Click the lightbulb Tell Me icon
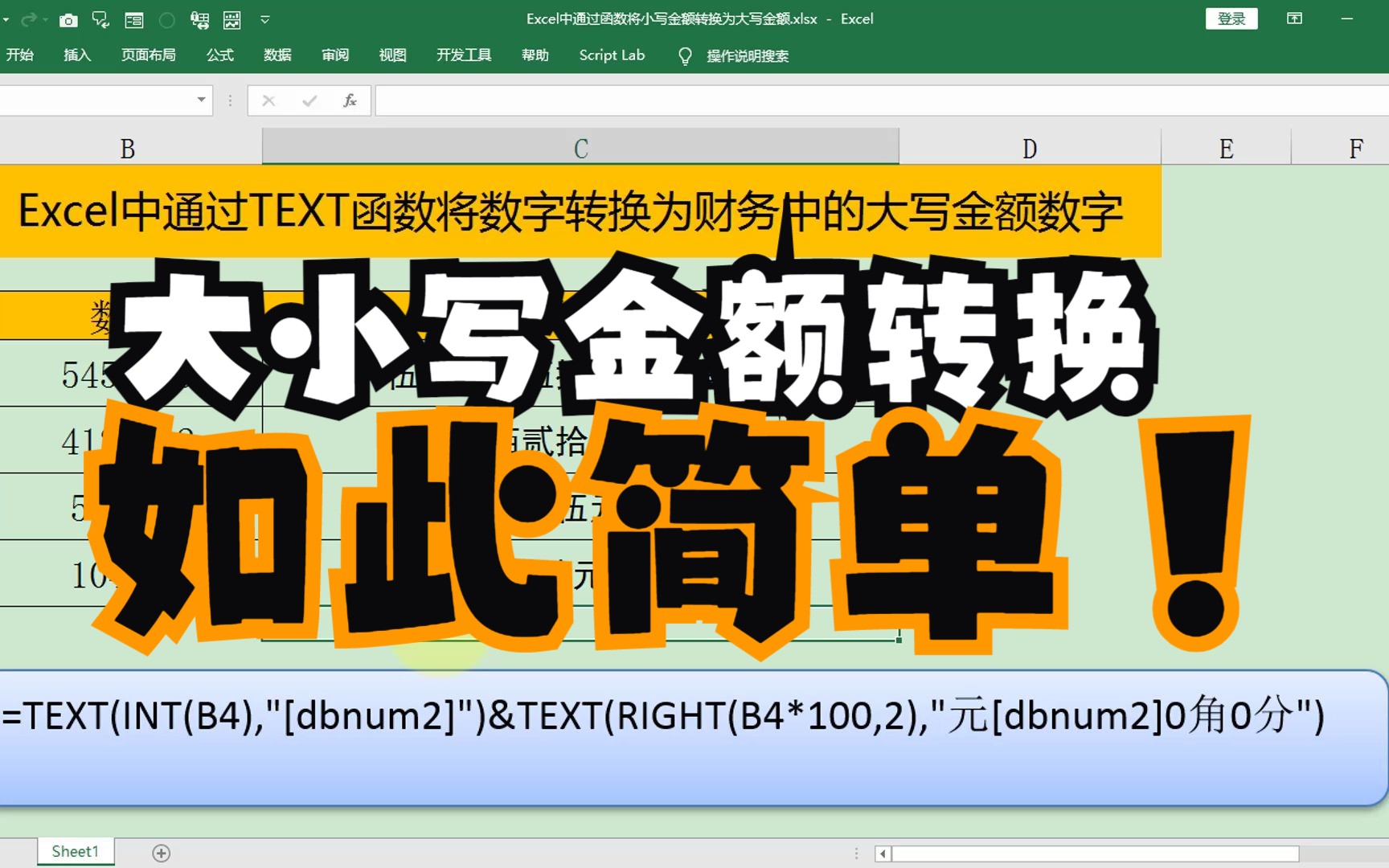The width and height of the screenshot is (1389, 868). coord(685,56)
